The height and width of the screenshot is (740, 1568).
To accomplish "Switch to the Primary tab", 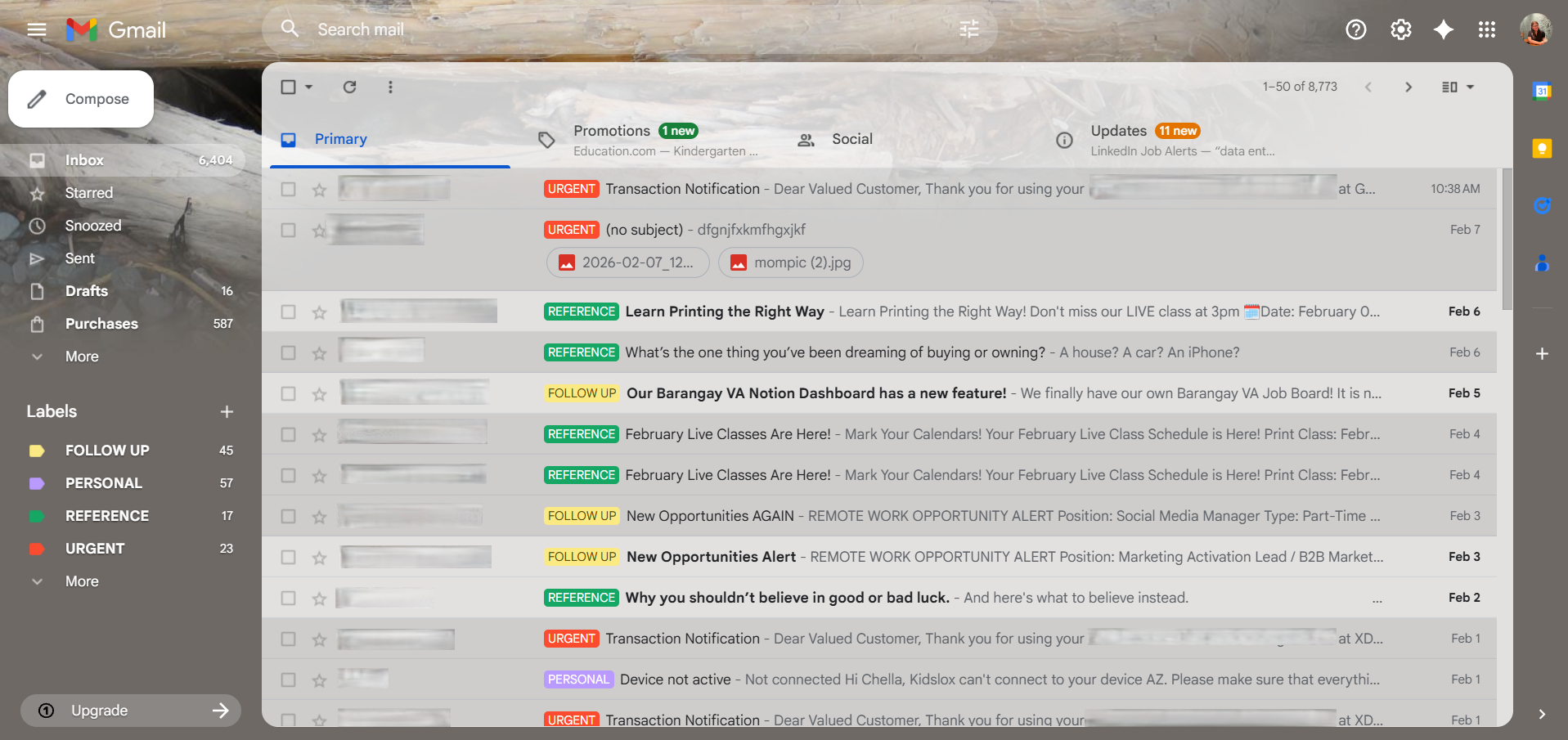I will point(390,140).
